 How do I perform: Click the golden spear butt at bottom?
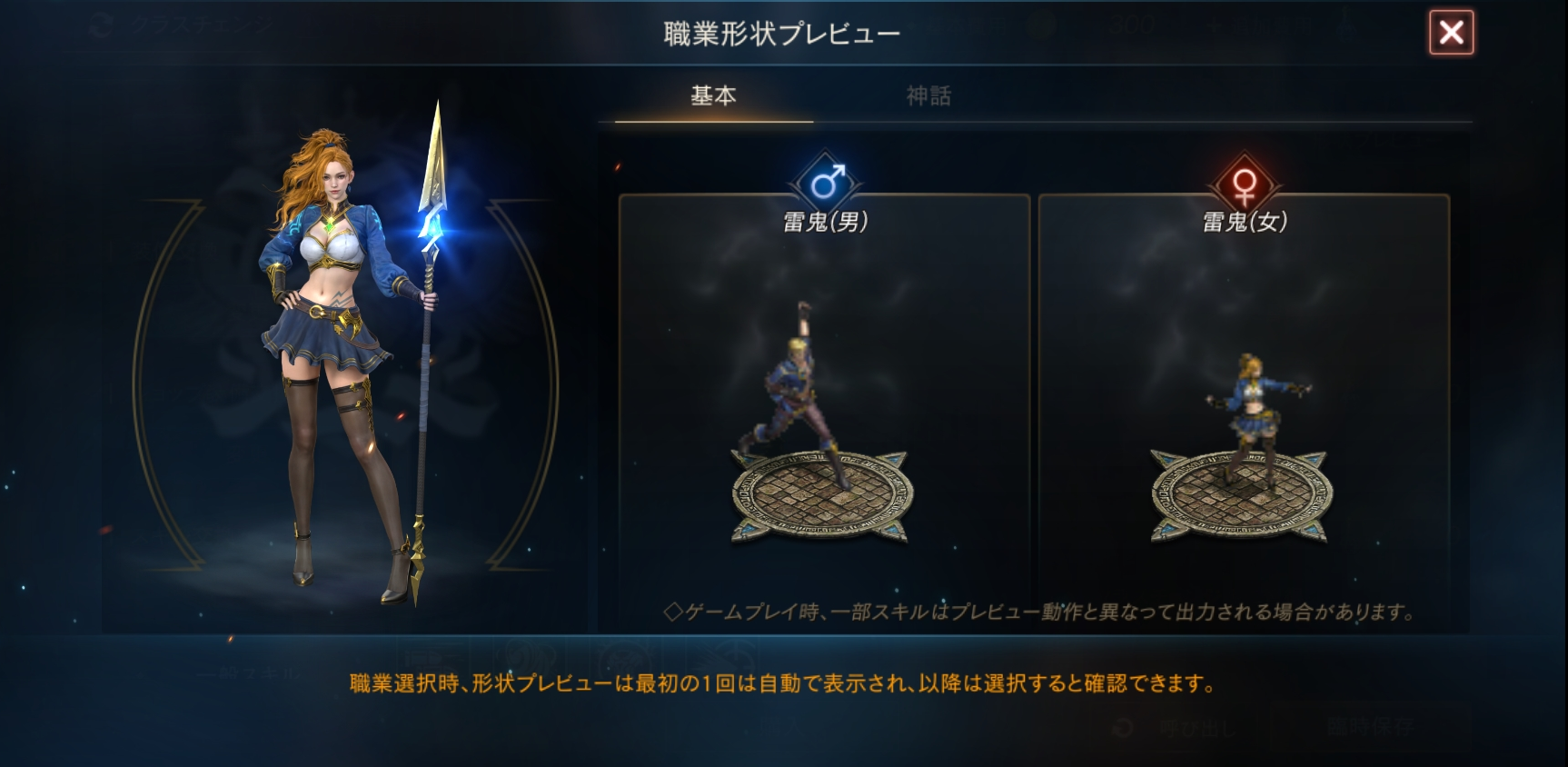[418, 565]
